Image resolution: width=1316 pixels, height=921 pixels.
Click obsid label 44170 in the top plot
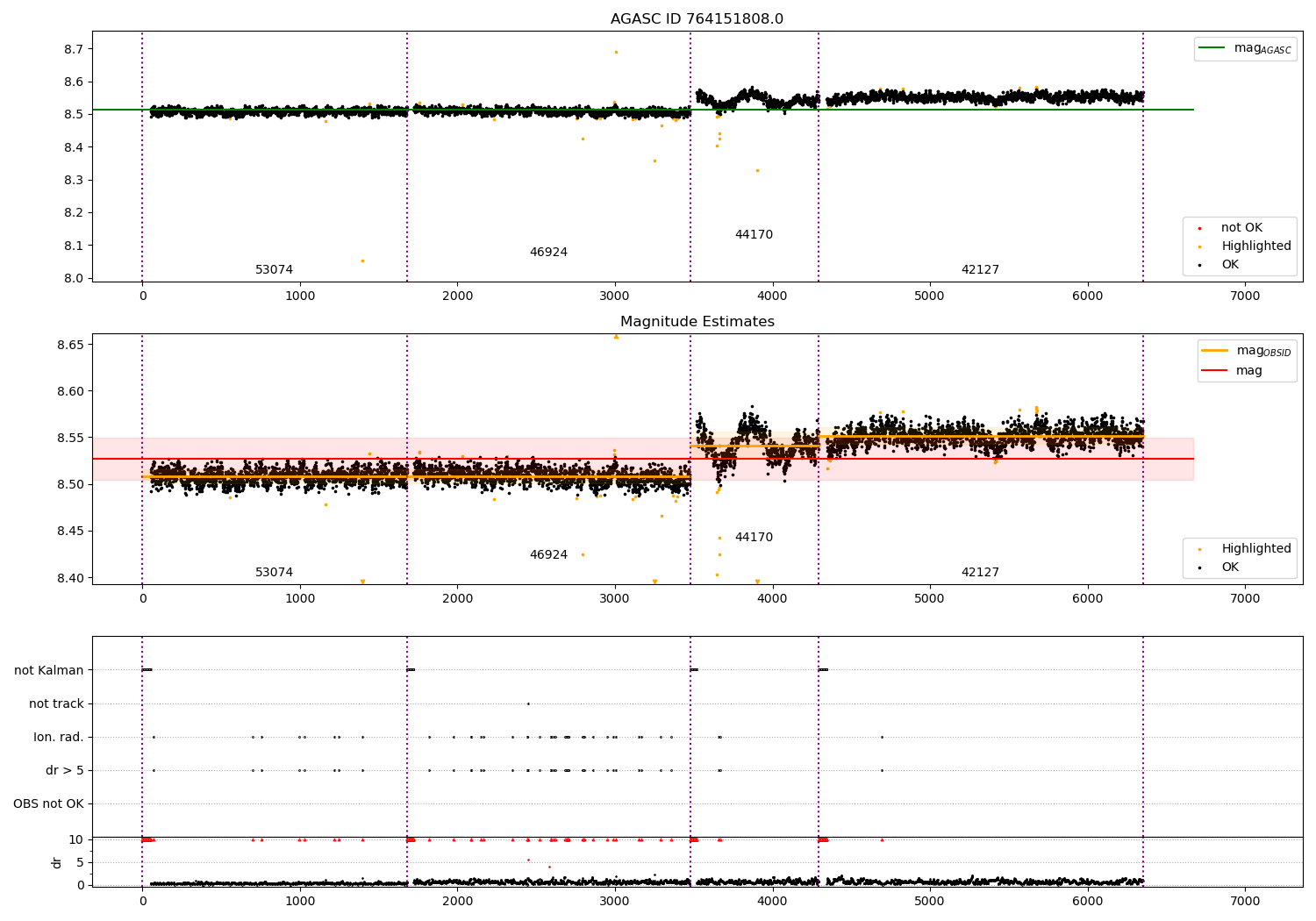pyautogui.click(x=754, y=235)
